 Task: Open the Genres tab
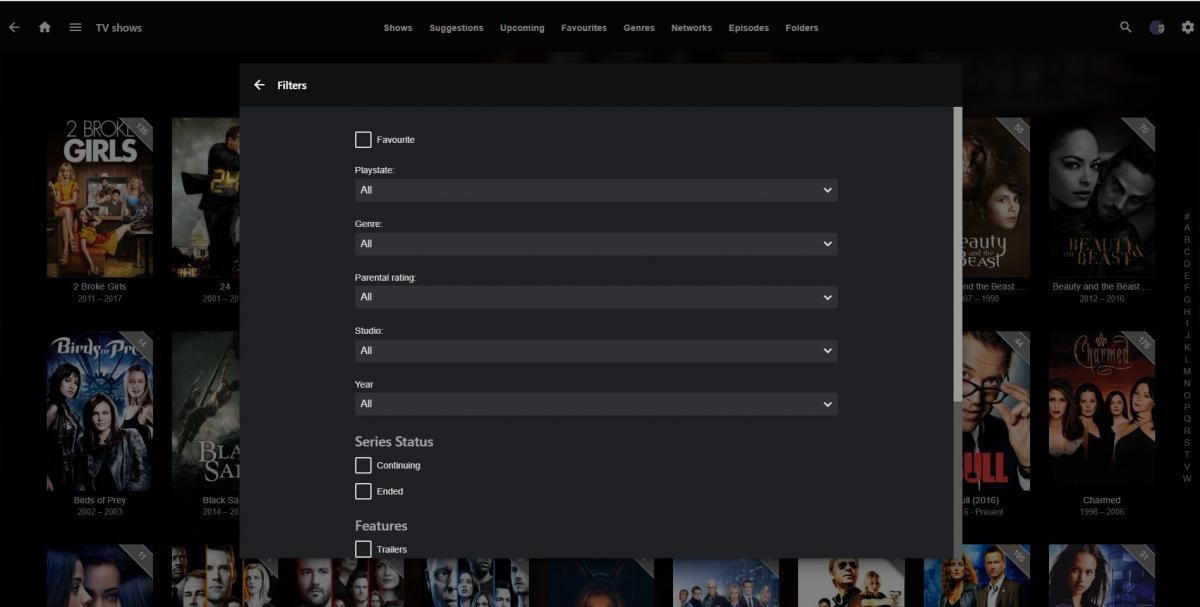(639, 28)
